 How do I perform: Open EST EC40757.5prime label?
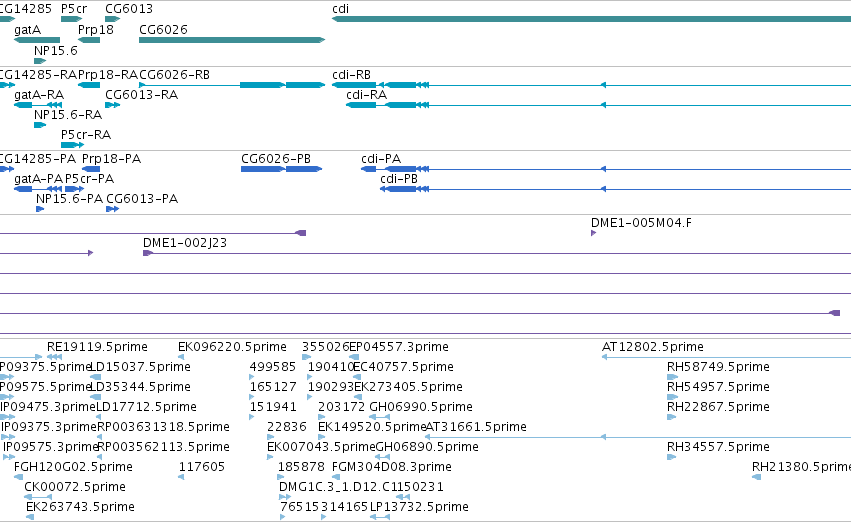(403, 367)
